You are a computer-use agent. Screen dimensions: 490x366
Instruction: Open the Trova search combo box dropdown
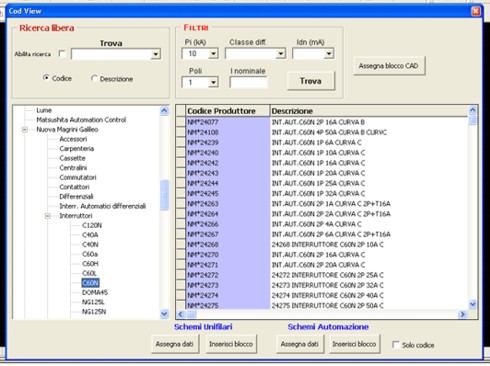click(155, 54)
